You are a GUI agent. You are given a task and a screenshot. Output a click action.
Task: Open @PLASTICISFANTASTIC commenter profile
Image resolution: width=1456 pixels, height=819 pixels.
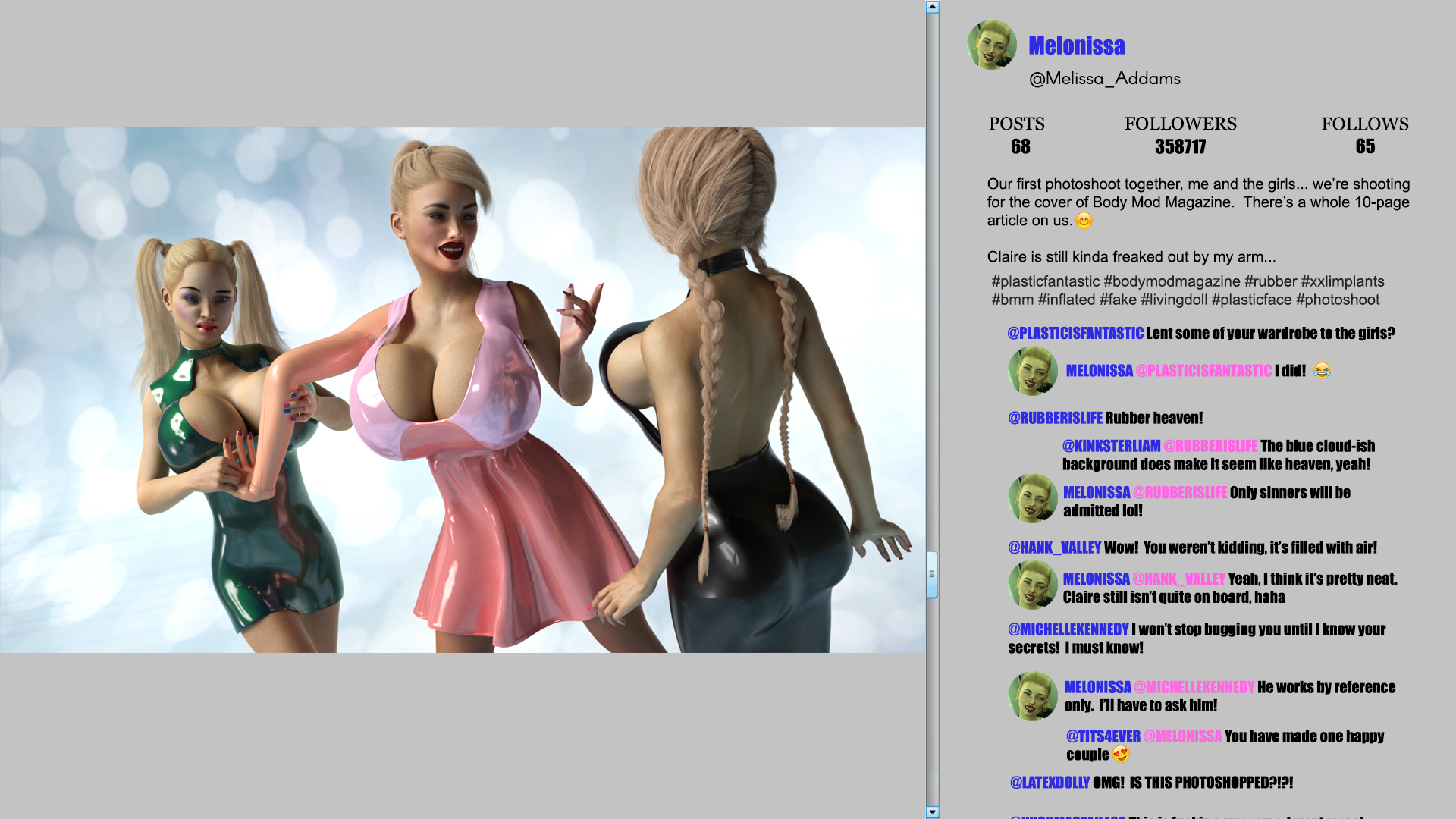(x=1075, y=333)
